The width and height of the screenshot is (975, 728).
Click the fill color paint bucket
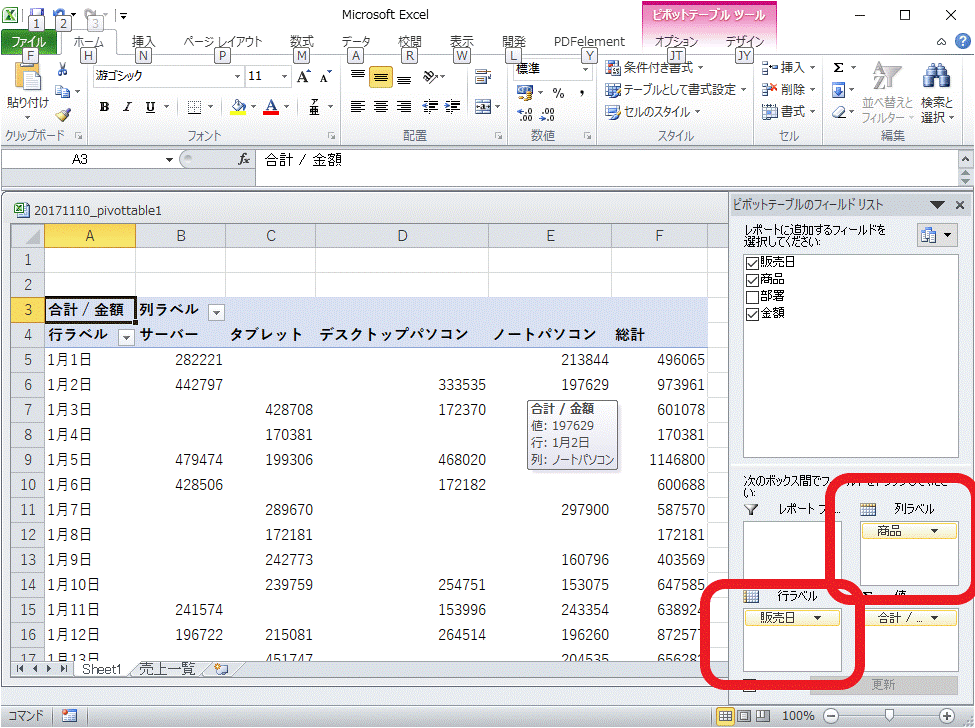[238, 107]
